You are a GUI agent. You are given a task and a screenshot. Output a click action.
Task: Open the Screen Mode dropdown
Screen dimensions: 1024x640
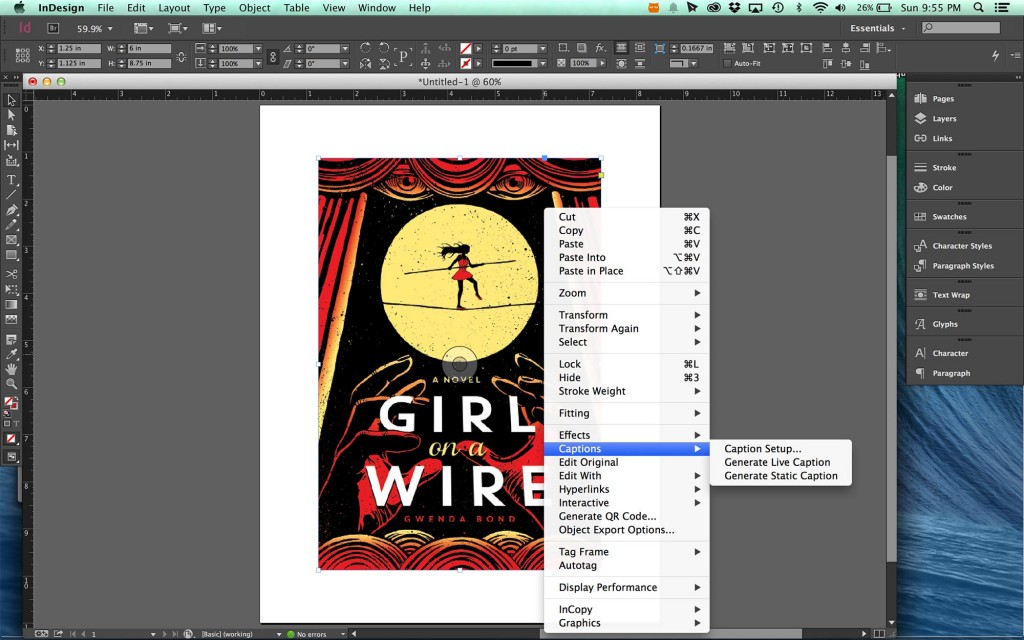(x=177, y=28)
